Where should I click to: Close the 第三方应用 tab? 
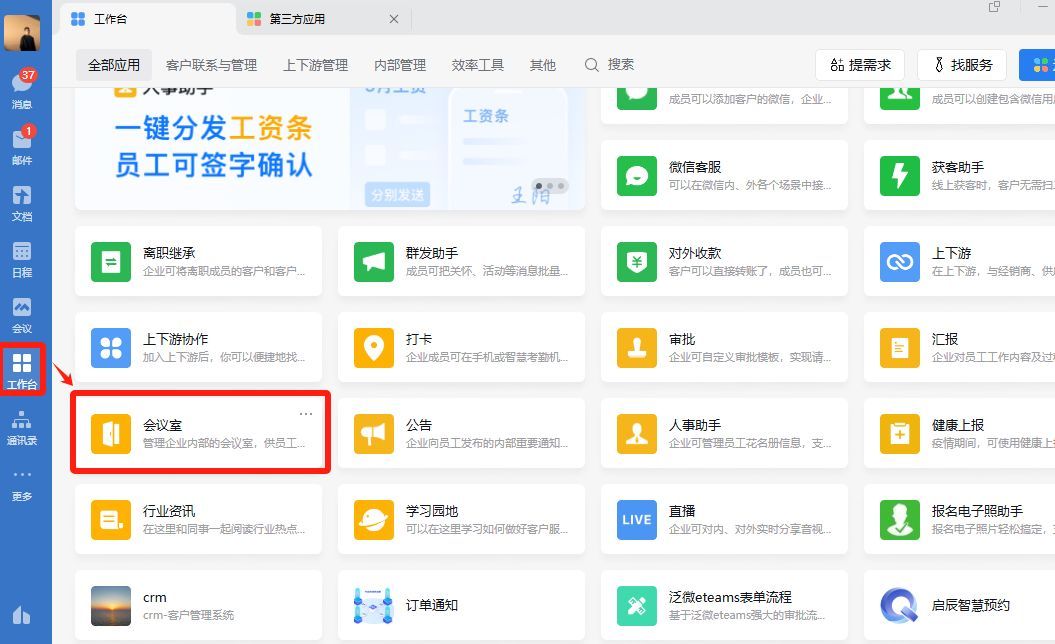tap(393, 19)
